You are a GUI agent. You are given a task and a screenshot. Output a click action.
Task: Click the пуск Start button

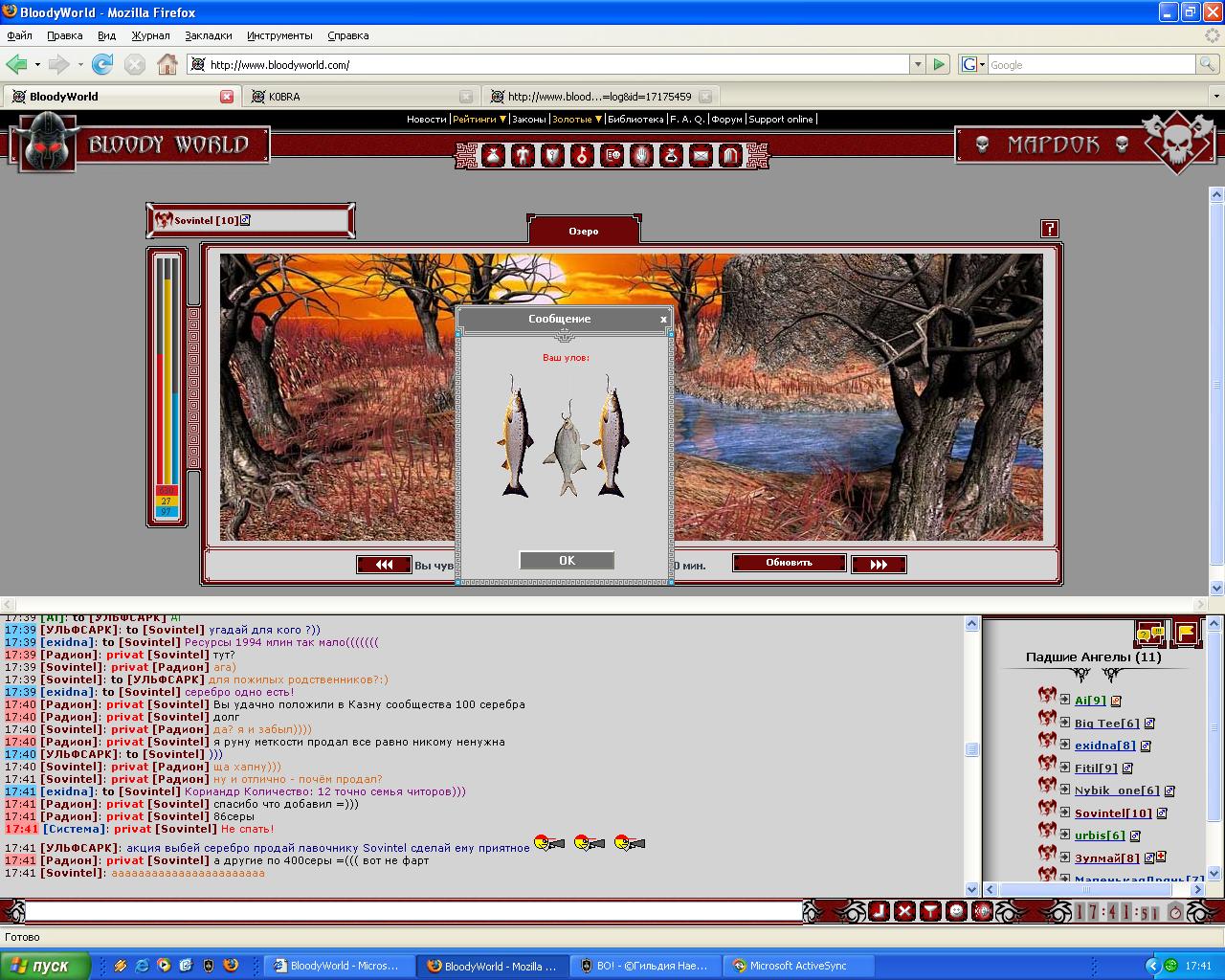45,966
